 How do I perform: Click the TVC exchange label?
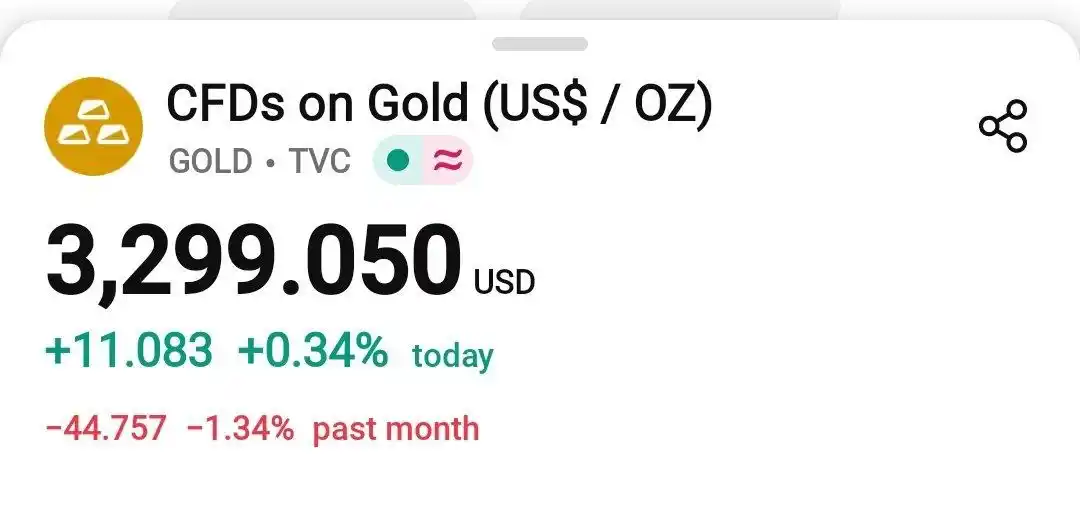(x=320, y=162)
